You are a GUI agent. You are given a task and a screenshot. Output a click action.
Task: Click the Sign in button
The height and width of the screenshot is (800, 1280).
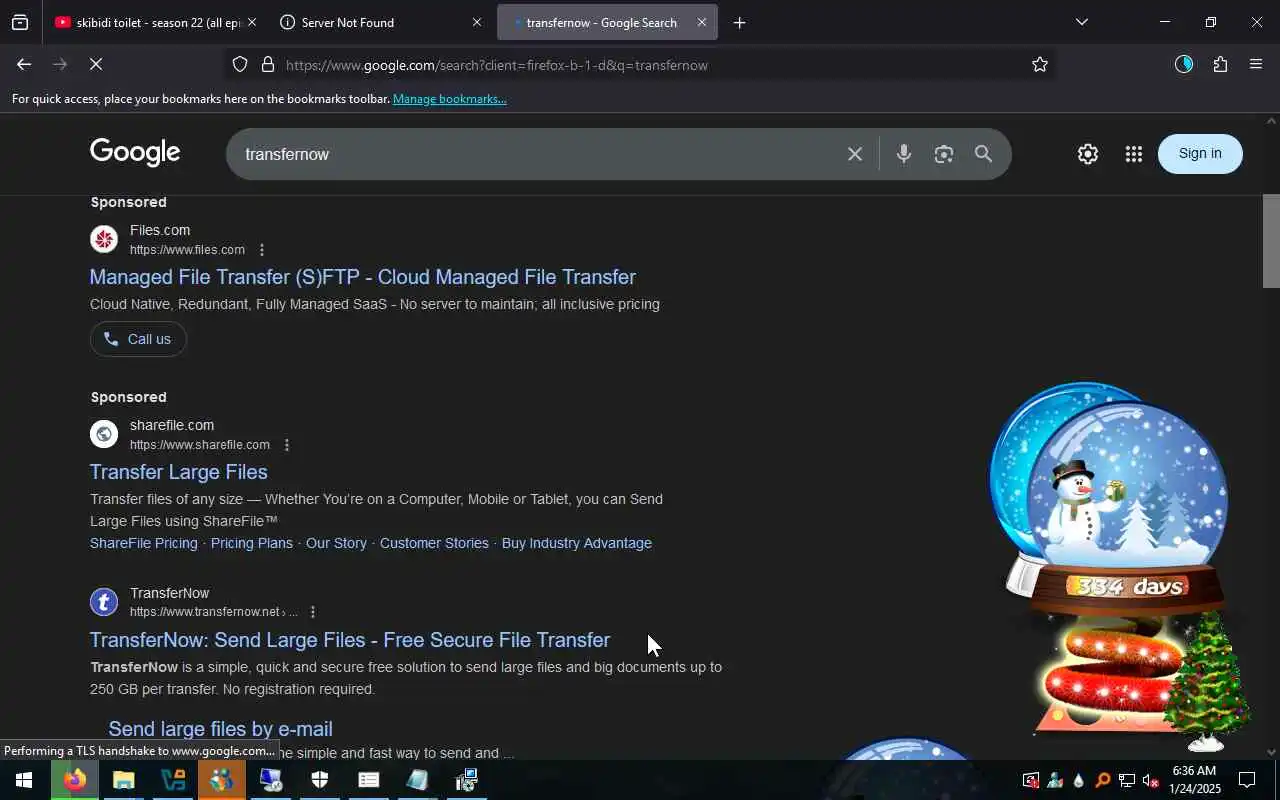1200,153
